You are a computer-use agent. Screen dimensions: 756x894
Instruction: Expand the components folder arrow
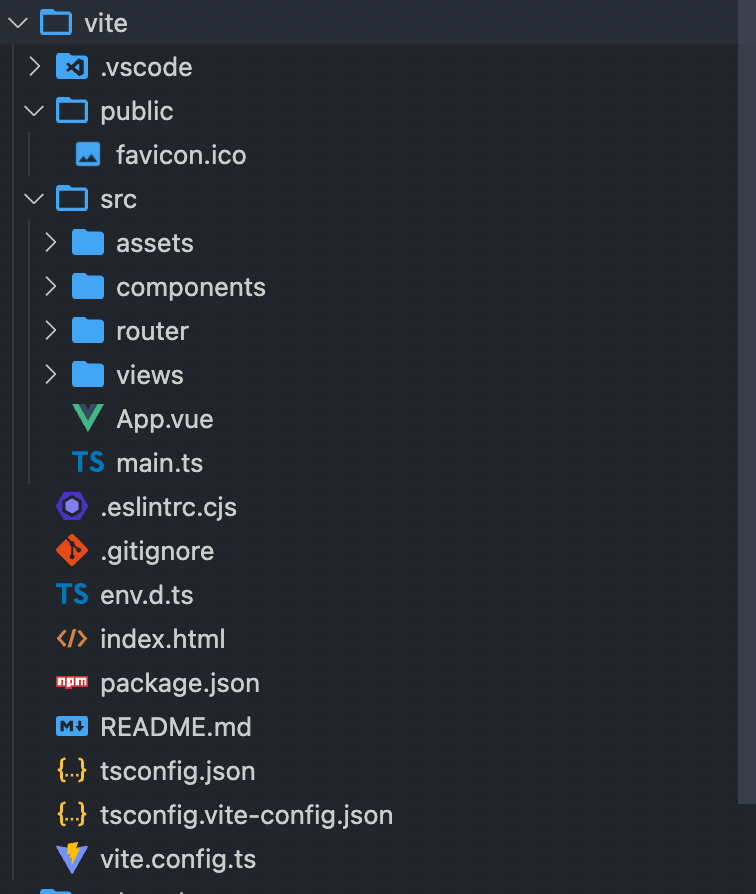[x=50, y=287]
